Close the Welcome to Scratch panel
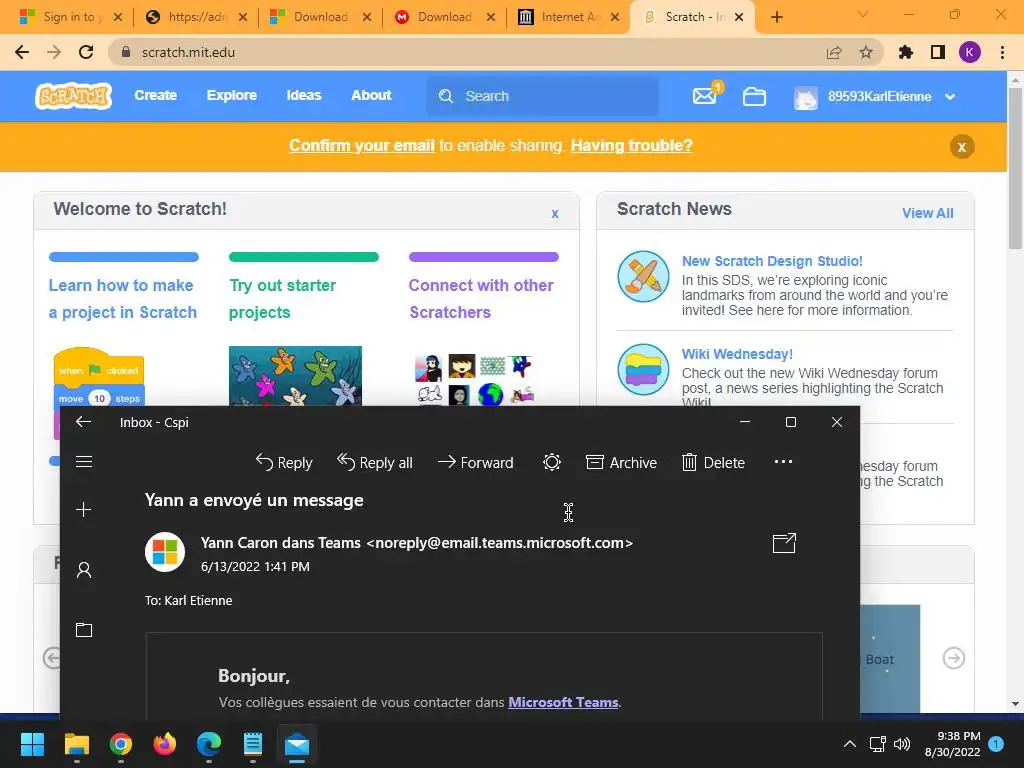 click(554, 214)
